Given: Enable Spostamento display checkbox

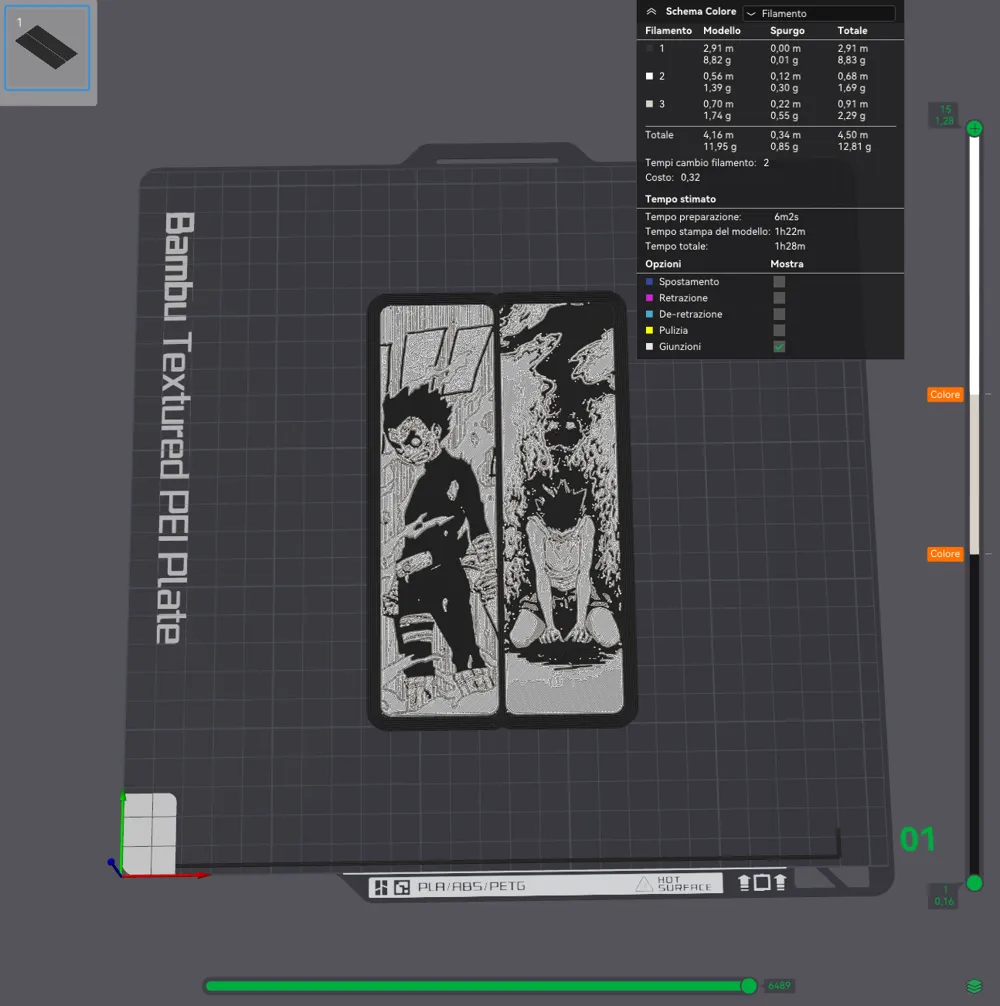Looking at the screenshot, I should (779, 282).
